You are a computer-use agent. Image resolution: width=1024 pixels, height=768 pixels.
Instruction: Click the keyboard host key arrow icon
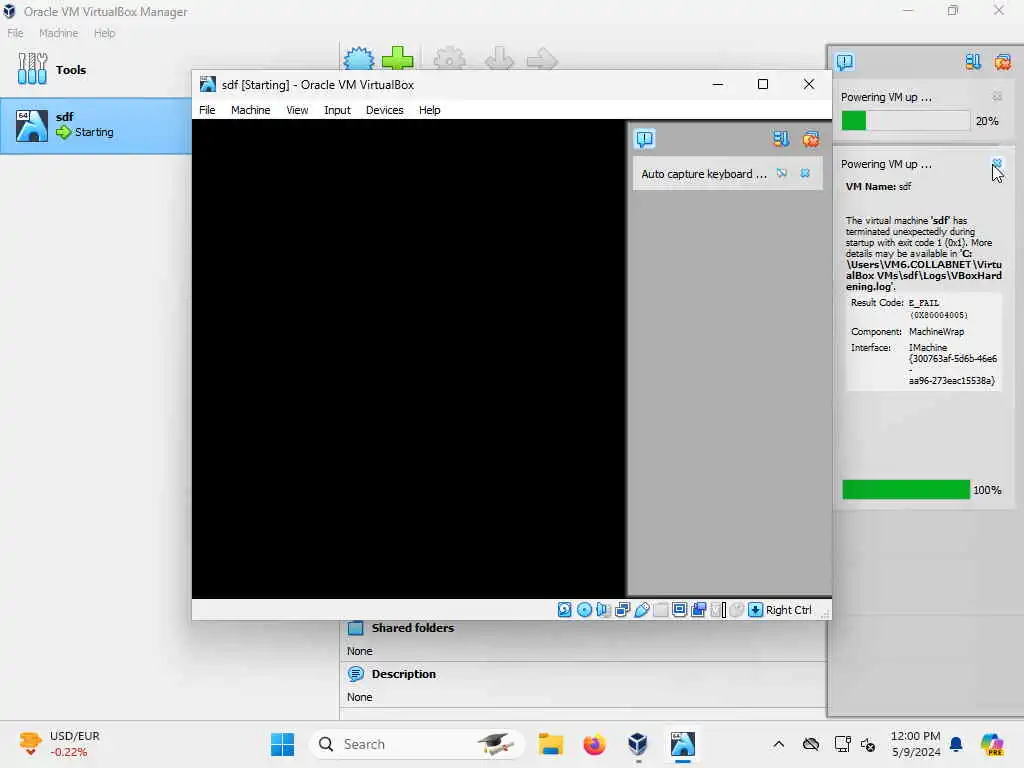(x=756, y=610)
